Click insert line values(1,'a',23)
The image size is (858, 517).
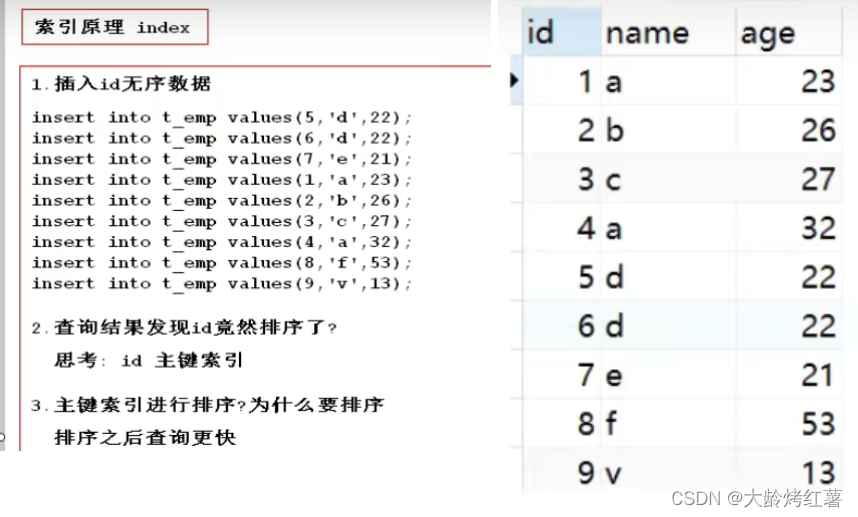[221, 180]
